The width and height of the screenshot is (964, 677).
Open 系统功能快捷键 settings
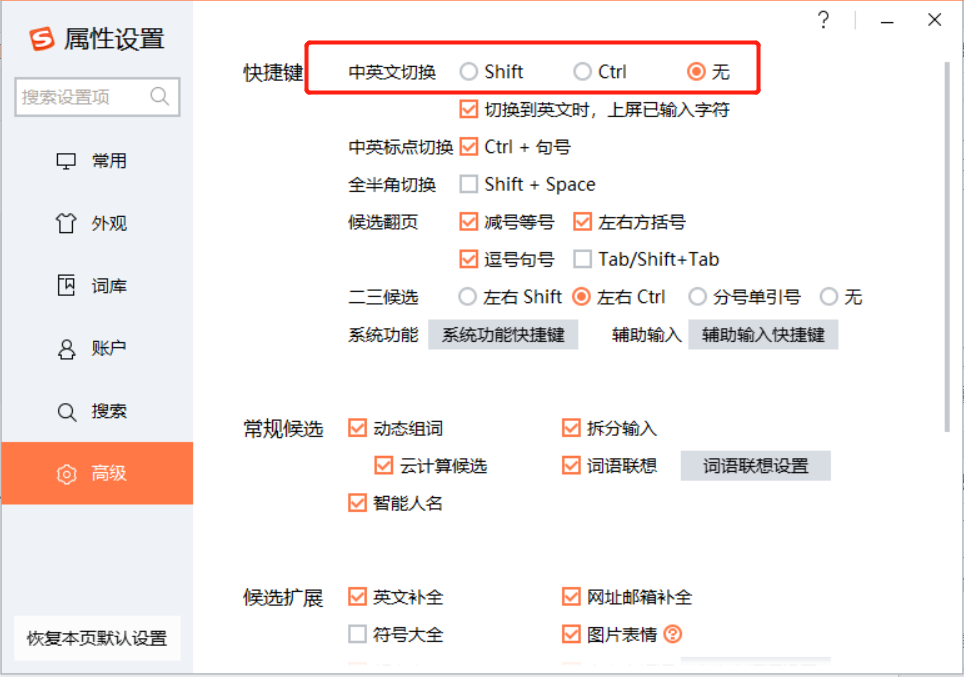click(x=503, y=335)
